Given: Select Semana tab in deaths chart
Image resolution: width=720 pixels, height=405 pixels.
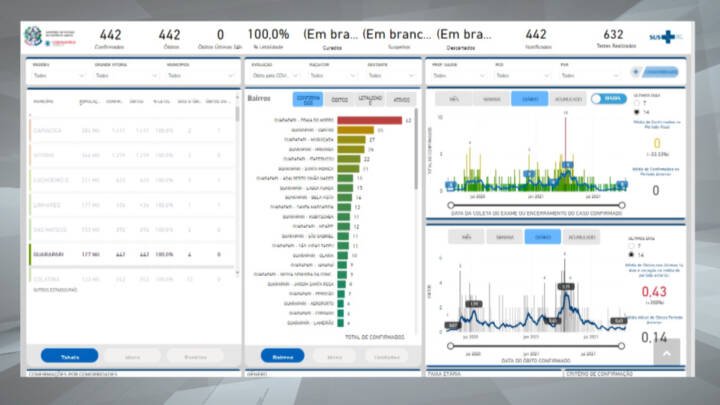Looking at the screenshot, I should (x=505, y=237).
